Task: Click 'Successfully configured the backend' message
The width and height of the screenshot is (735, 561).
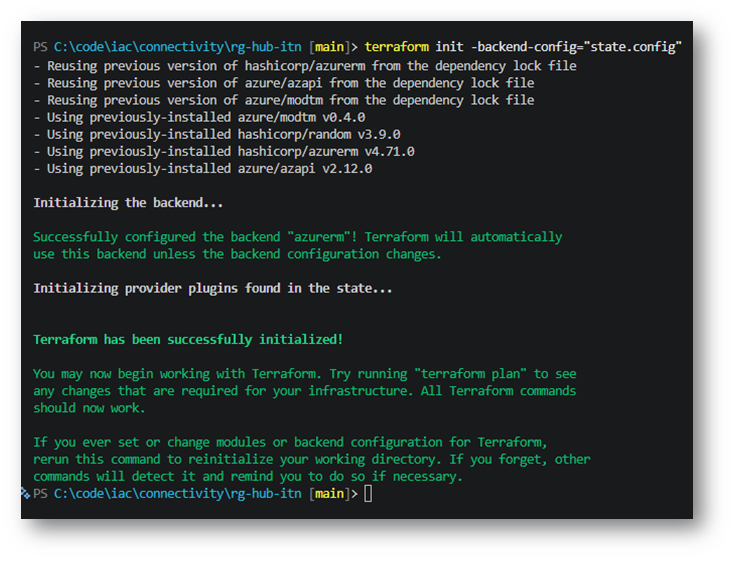Action: point(298,237)
